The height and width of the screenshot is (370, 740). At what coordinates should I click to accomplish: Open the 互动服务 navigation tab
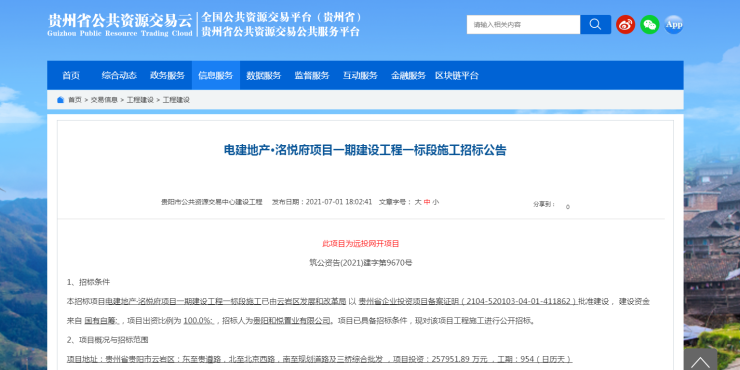click(360, 76)
